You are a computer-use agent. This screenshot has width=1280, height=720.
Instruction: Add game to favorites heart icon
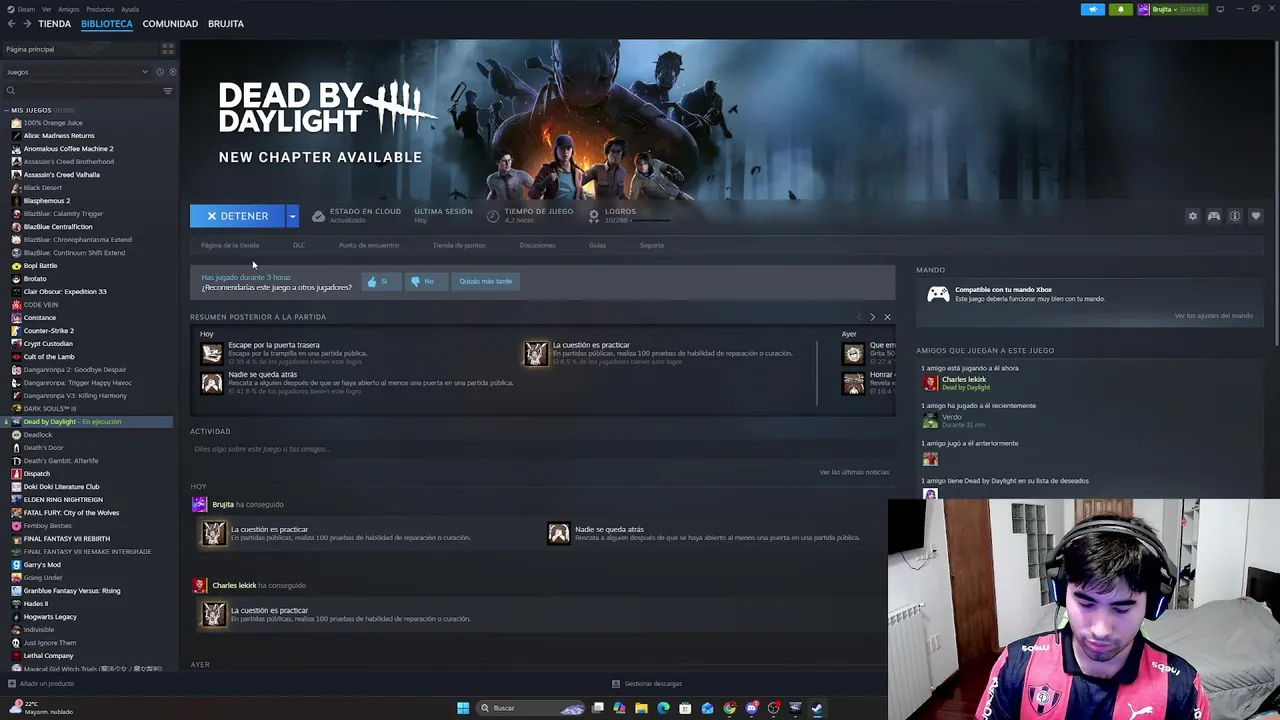coord(1256,216)
